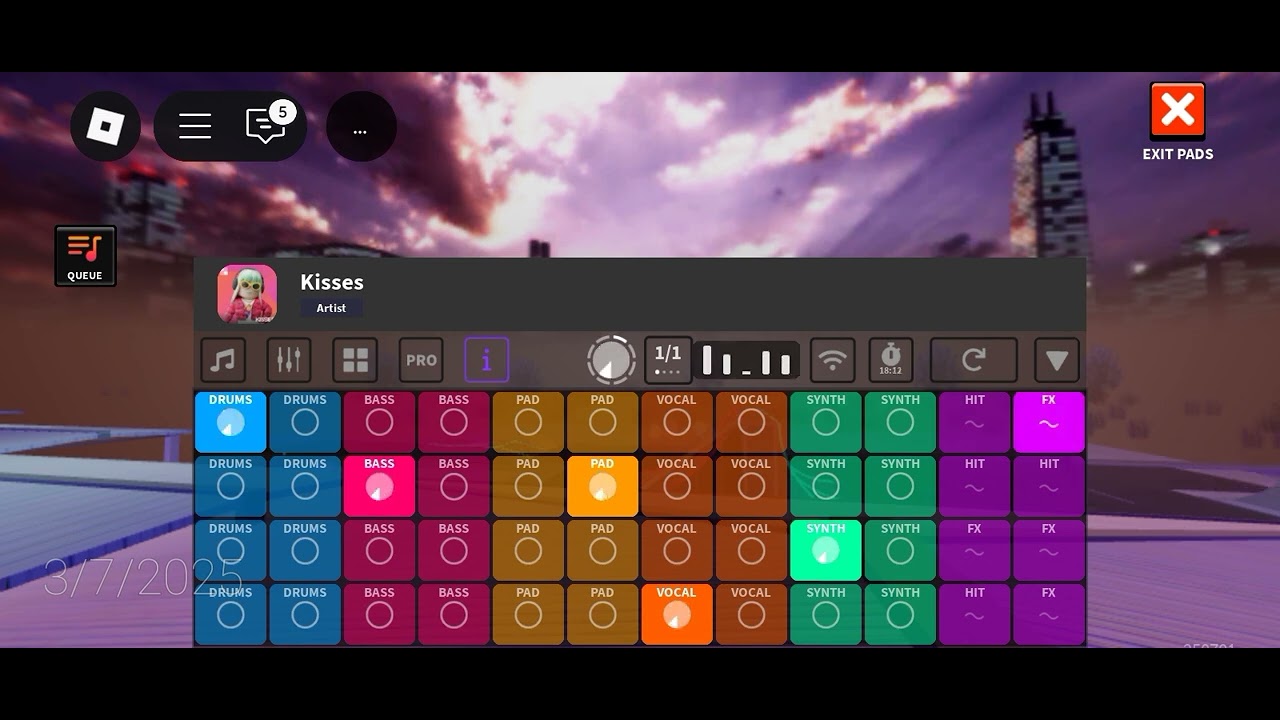Open the mixer sliders icon
The width and height of the screenshot is (1280, 720).
(289, 360)
